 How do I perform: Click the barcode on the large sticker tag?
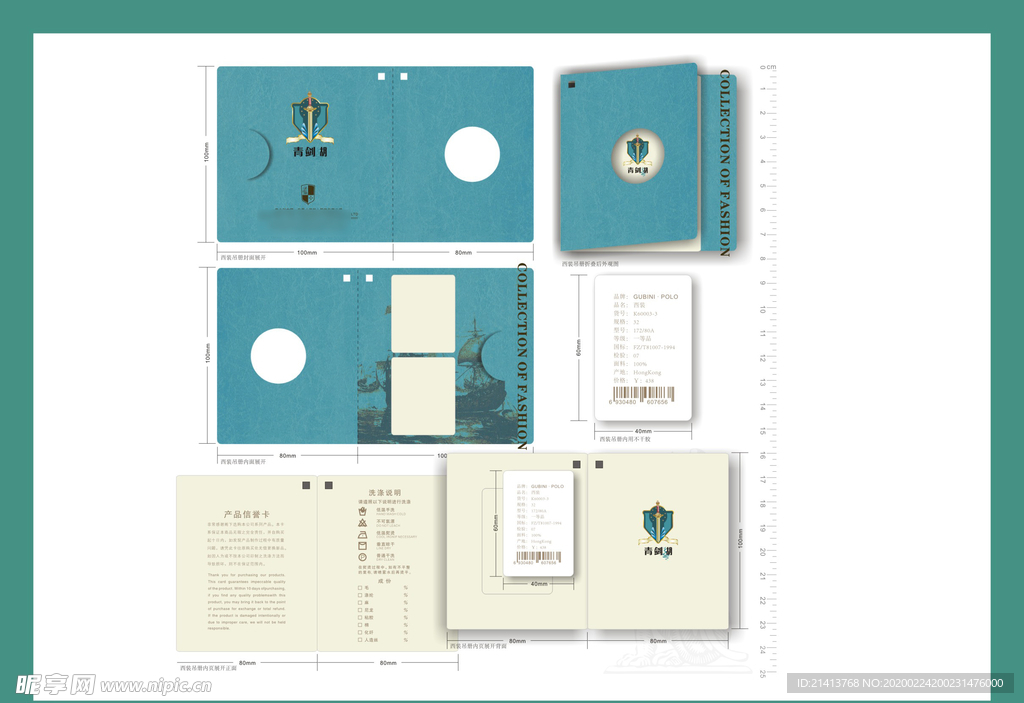(643, 393)
